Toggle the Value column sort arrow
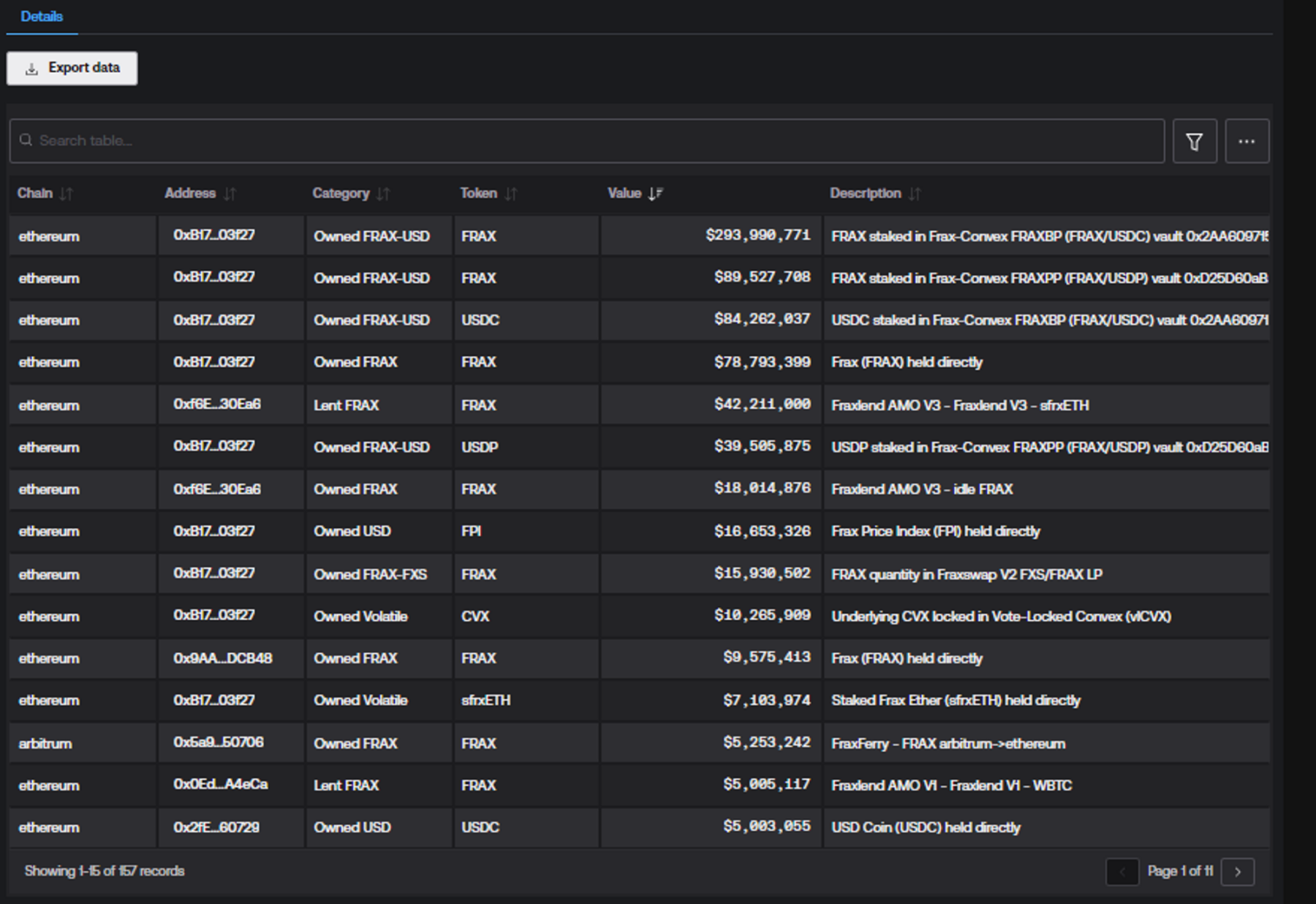Screen dimensions: 1316x904 (655, 194)
